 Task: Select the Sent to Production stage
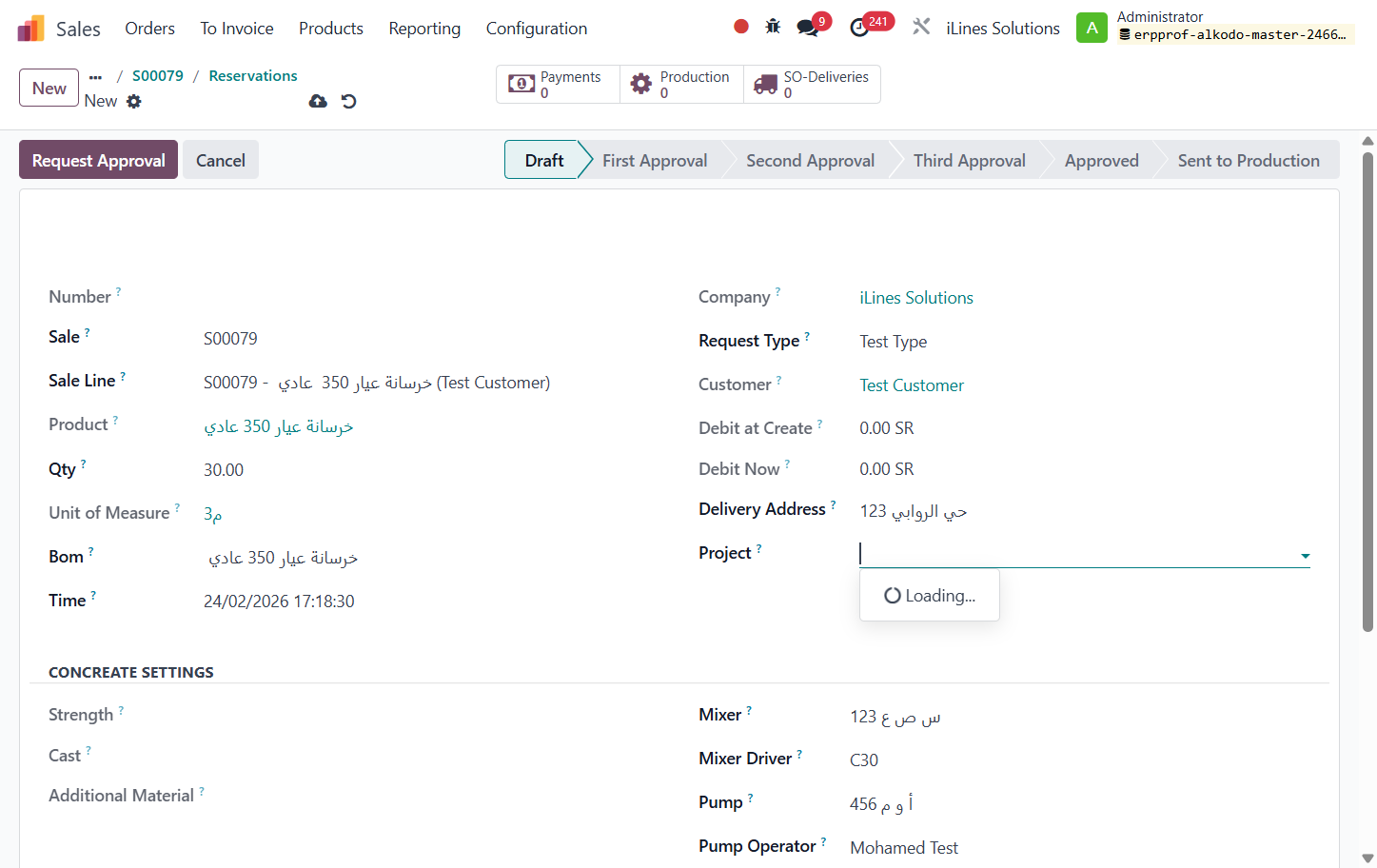click(x=1249, y=160)
